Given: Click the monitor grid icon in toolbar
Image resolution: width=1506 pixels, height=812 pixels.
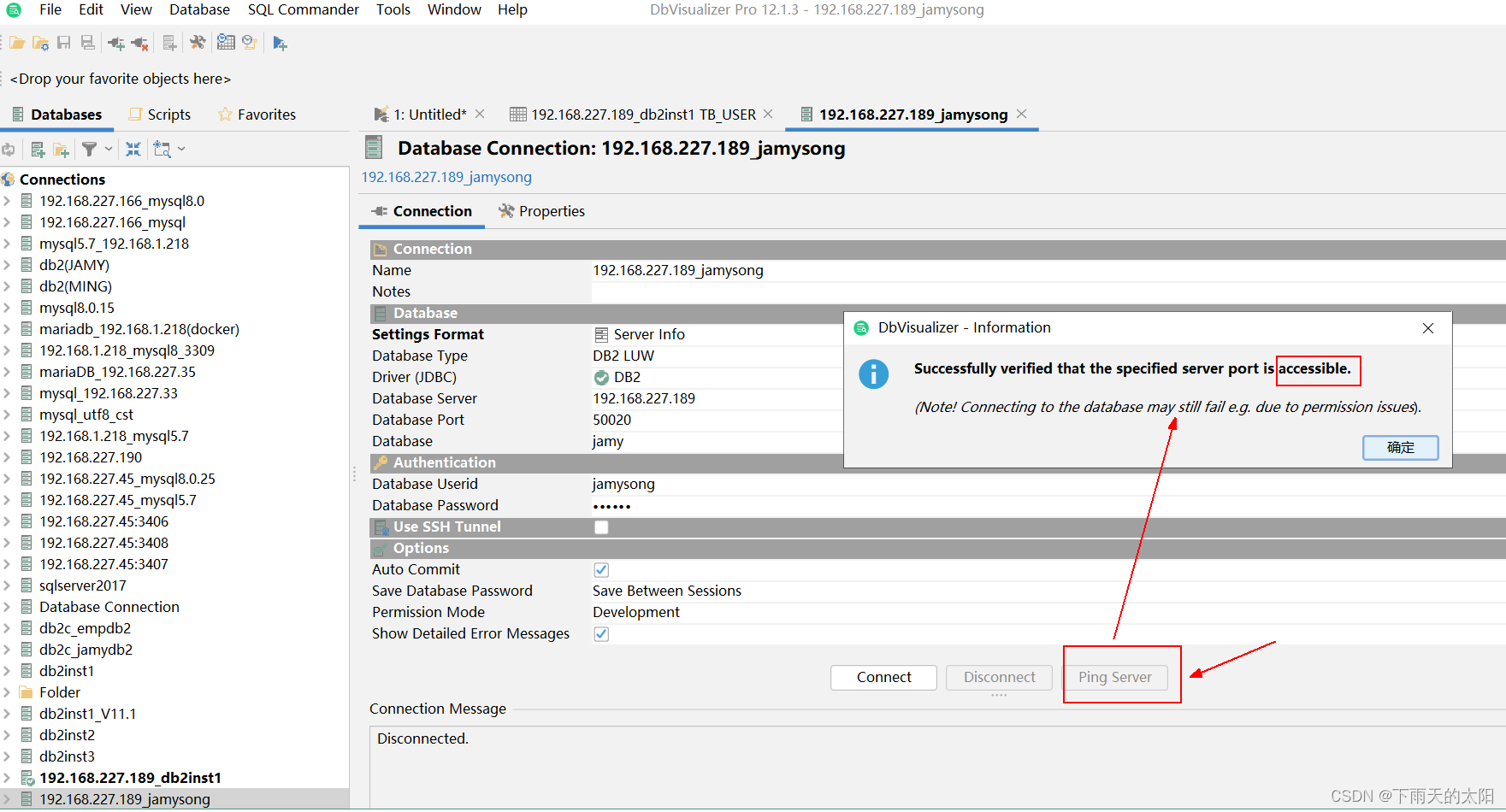Looking at the screenshot, I should pyautogui.click(x=226, y=42).
